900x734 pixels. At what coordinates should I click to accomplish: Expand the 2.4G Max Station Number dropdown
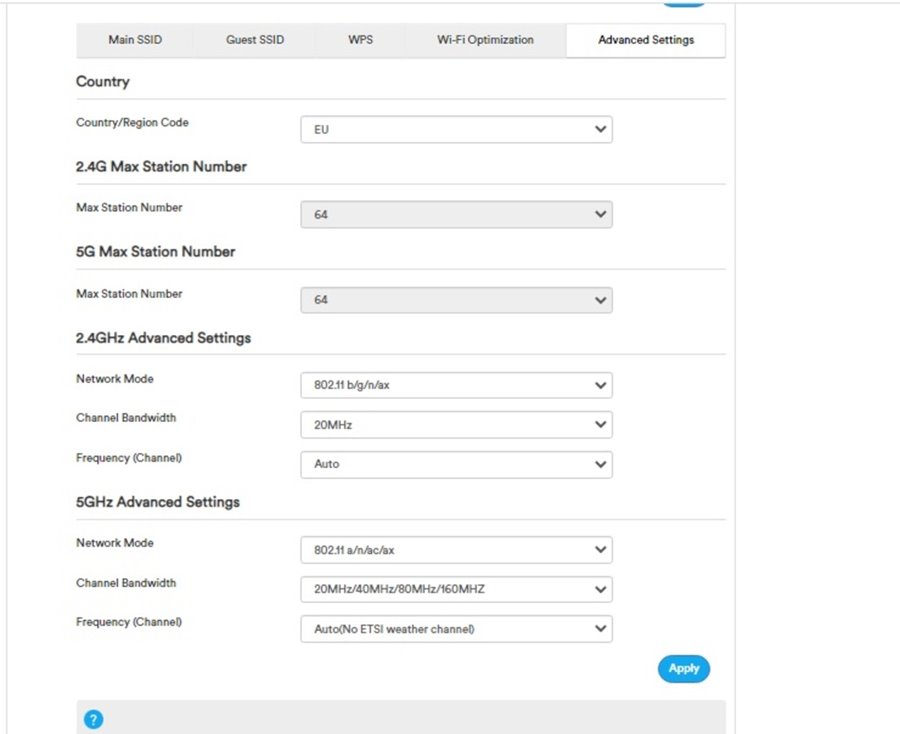(x=456, y=215)
